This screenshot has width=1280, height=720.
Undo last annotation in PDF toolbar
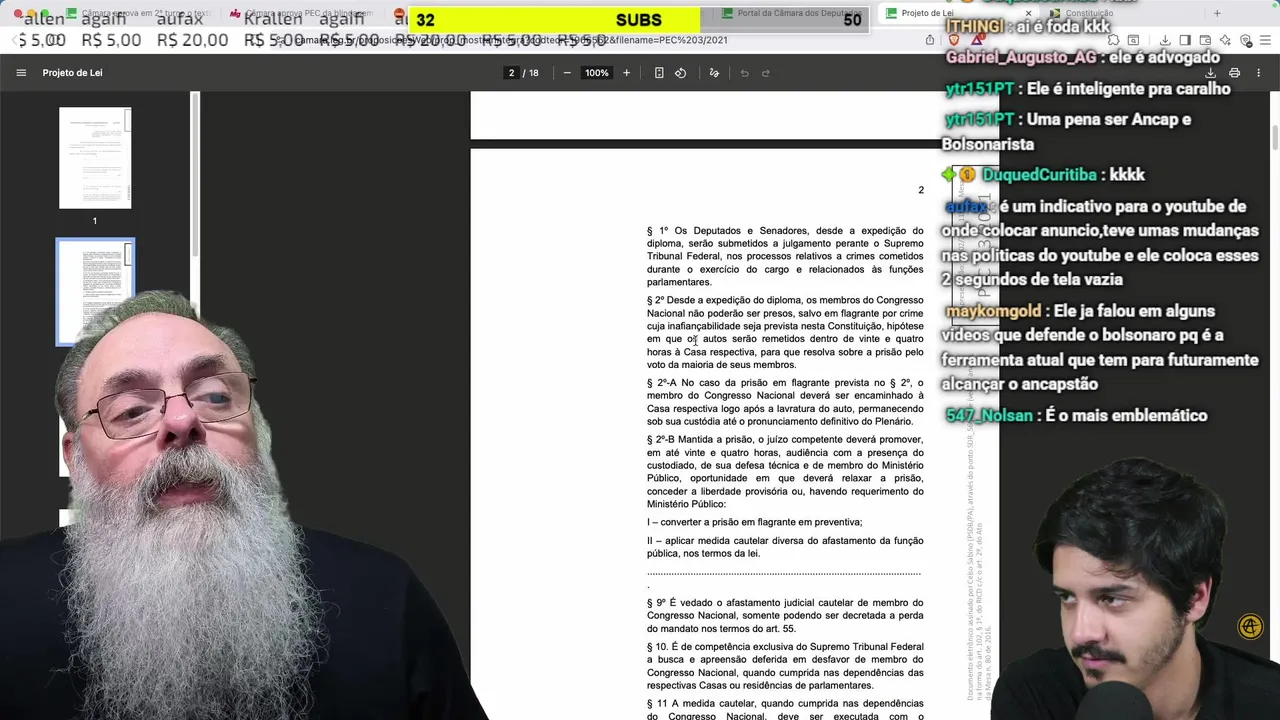coord(744,73)
